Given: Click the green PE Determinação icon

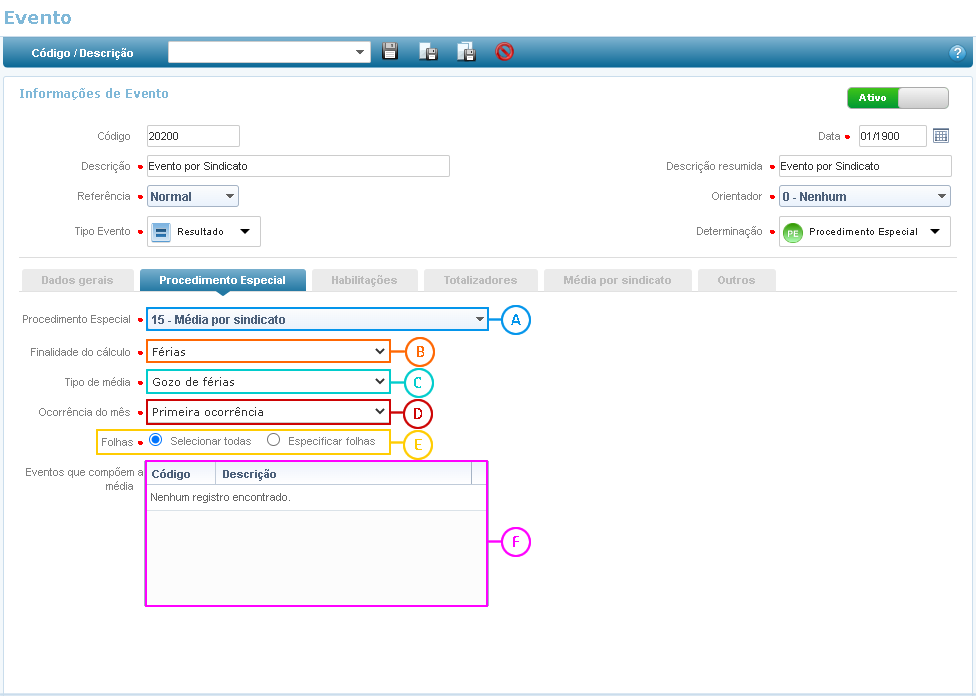Looking at the screenshot, I should point(793,232).
